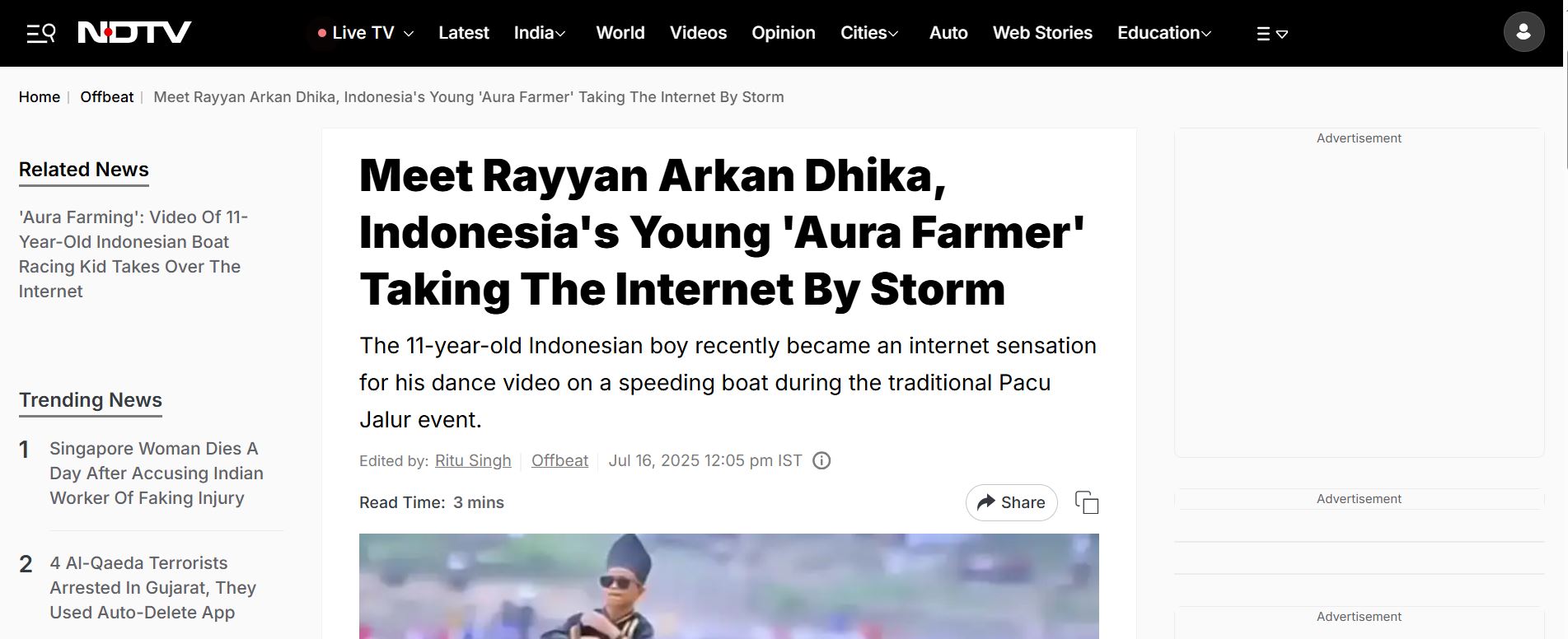Open the user profile avatar icon
This screenshot has width=1568, height=639.
pyautogui.click(x=1524, y=32)
